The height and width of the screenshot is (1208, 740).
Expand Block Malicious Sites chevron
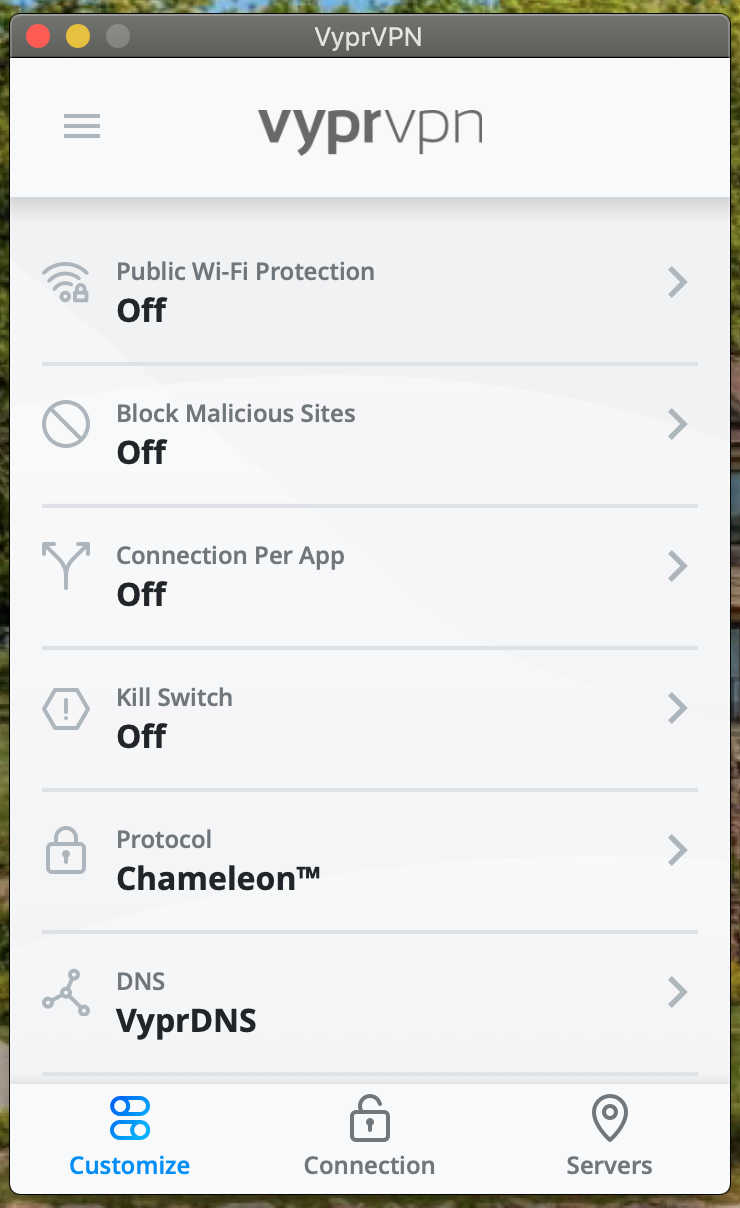(678, 425)
